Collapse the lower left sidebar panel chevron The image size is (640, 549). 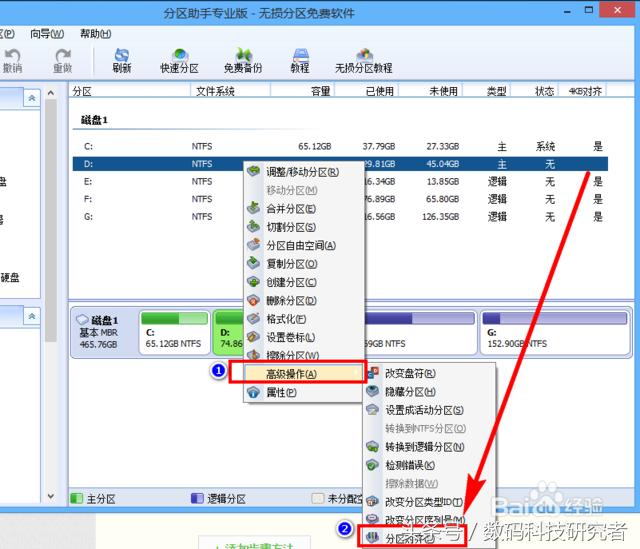32,316
